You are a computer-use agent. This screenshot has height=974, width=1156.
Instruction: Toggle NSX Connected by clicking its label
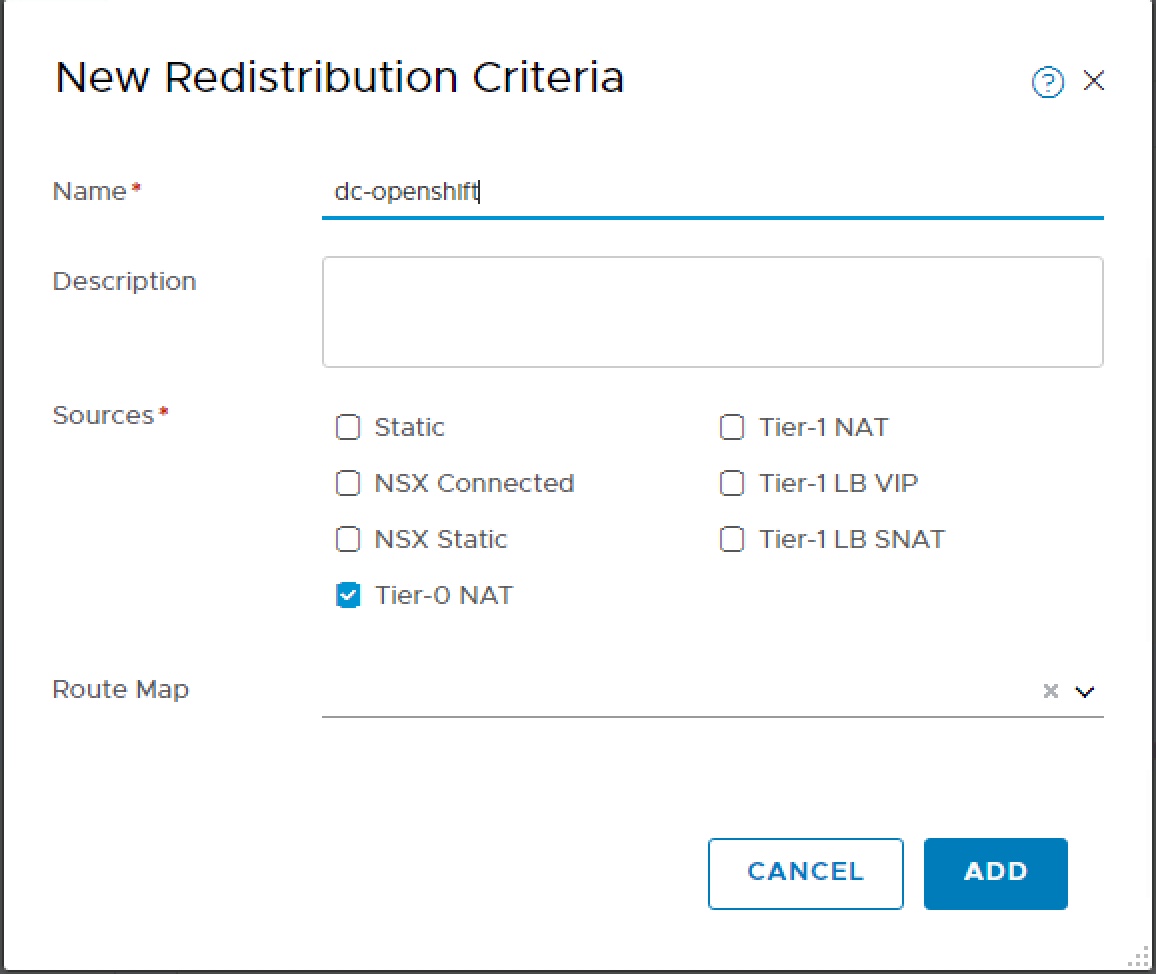coord(475,483)
